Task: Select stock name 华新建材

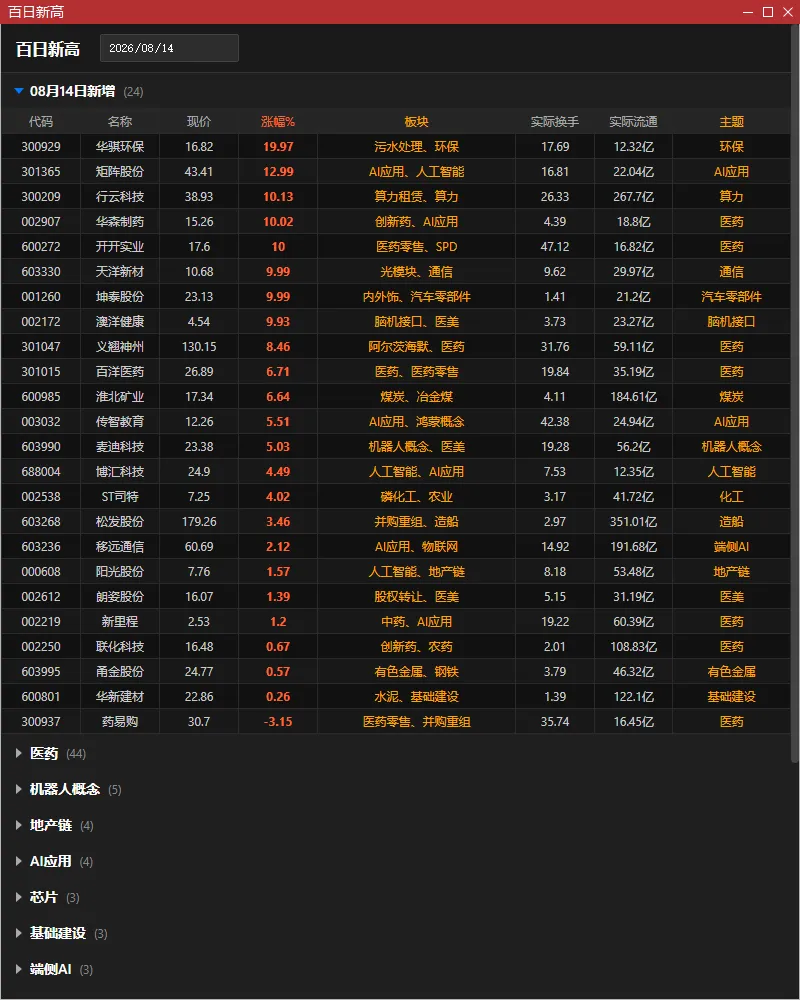Action: [x=120, y=696]
